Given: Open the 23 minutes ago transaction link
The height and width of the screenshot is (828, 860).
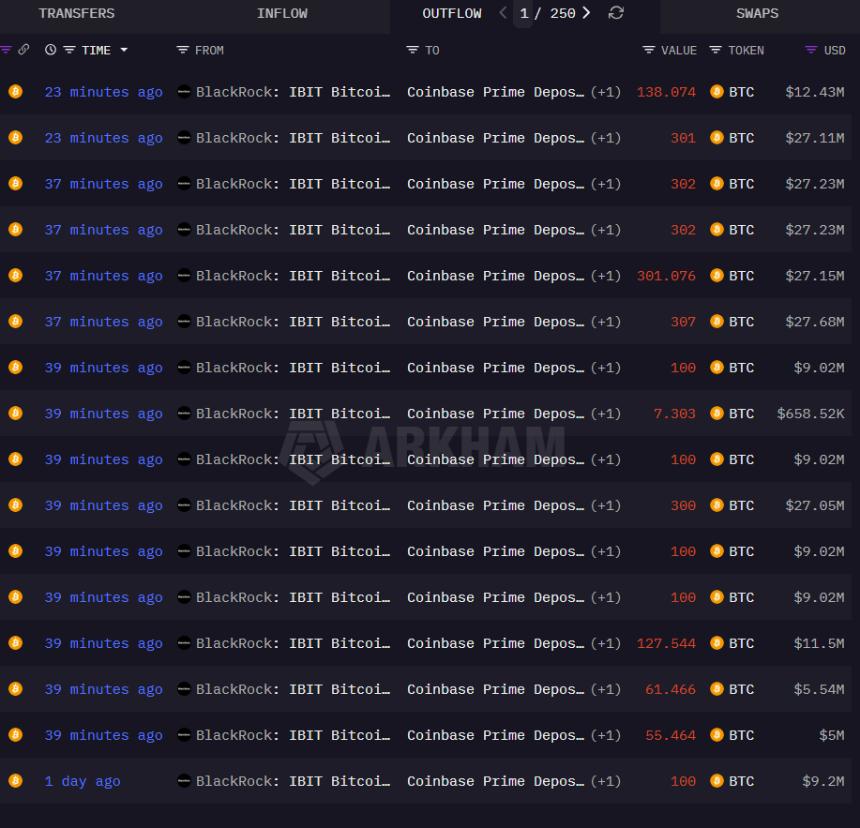Looking at the screenshot, I should 103,92.
